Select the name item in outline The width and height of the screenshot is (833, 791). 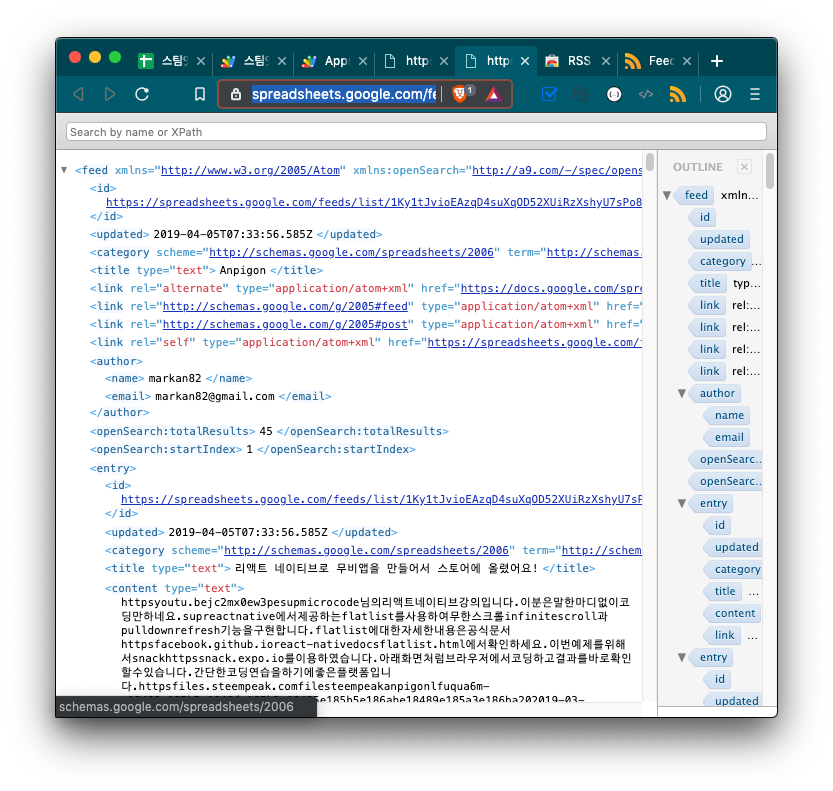click(x=729, y=415)
